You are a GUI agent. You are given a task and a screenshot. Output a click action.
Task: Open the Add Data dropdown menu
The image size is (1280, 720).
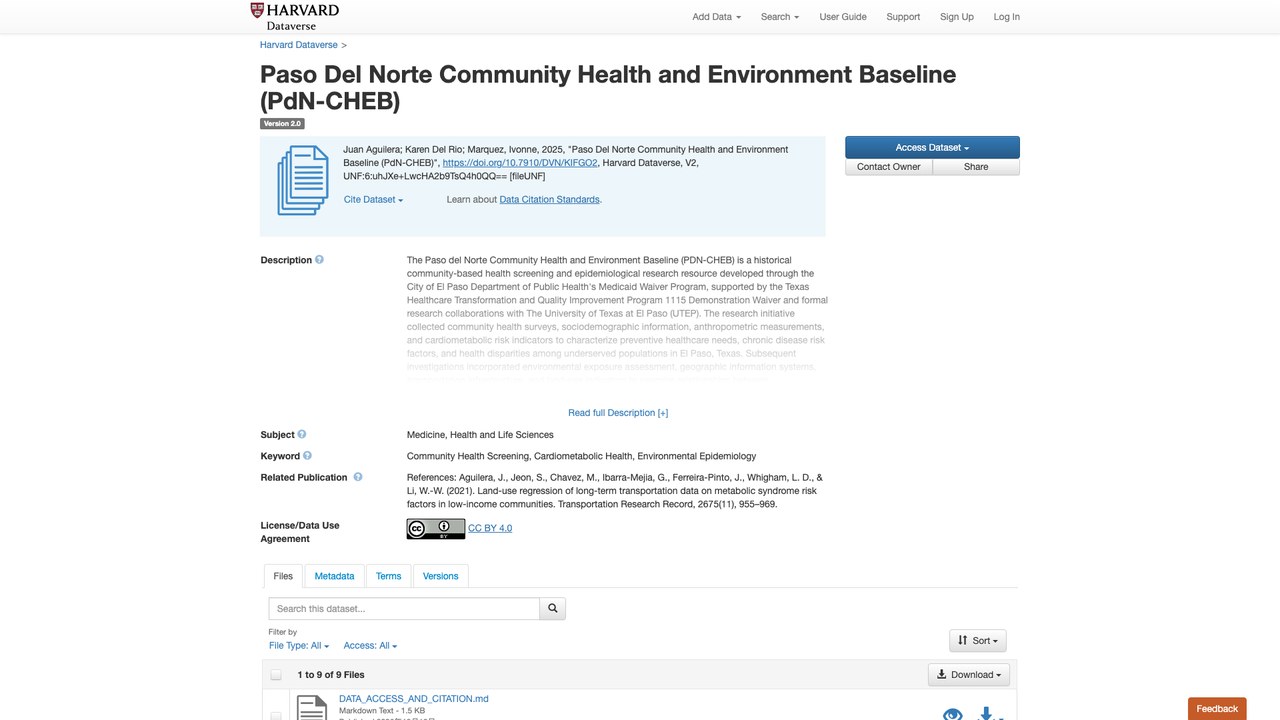click(x=717, y=17)
